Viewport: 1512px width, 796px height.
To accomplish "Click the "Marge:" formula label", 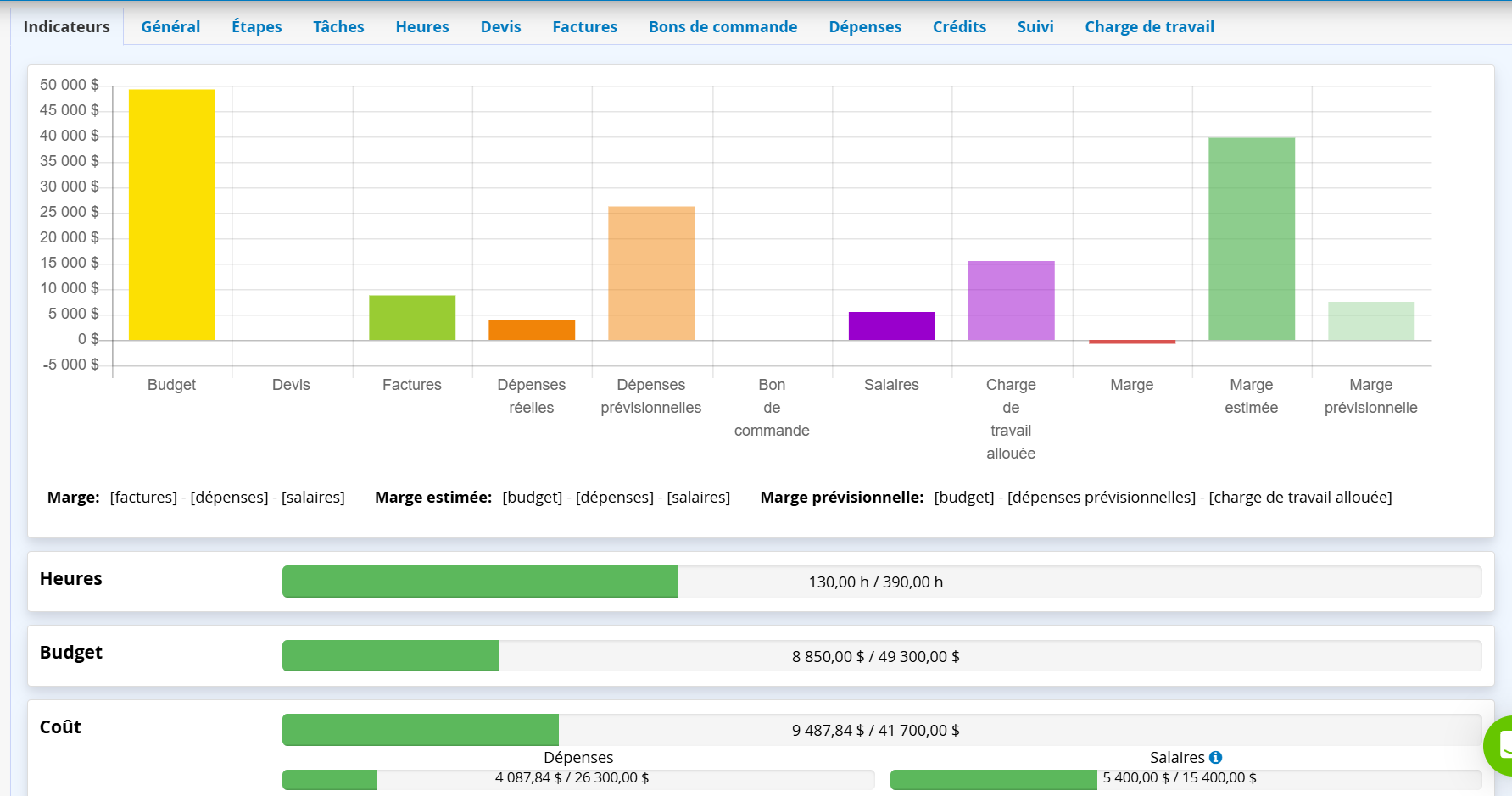I will pyautogui.click(x=74, y=498).
